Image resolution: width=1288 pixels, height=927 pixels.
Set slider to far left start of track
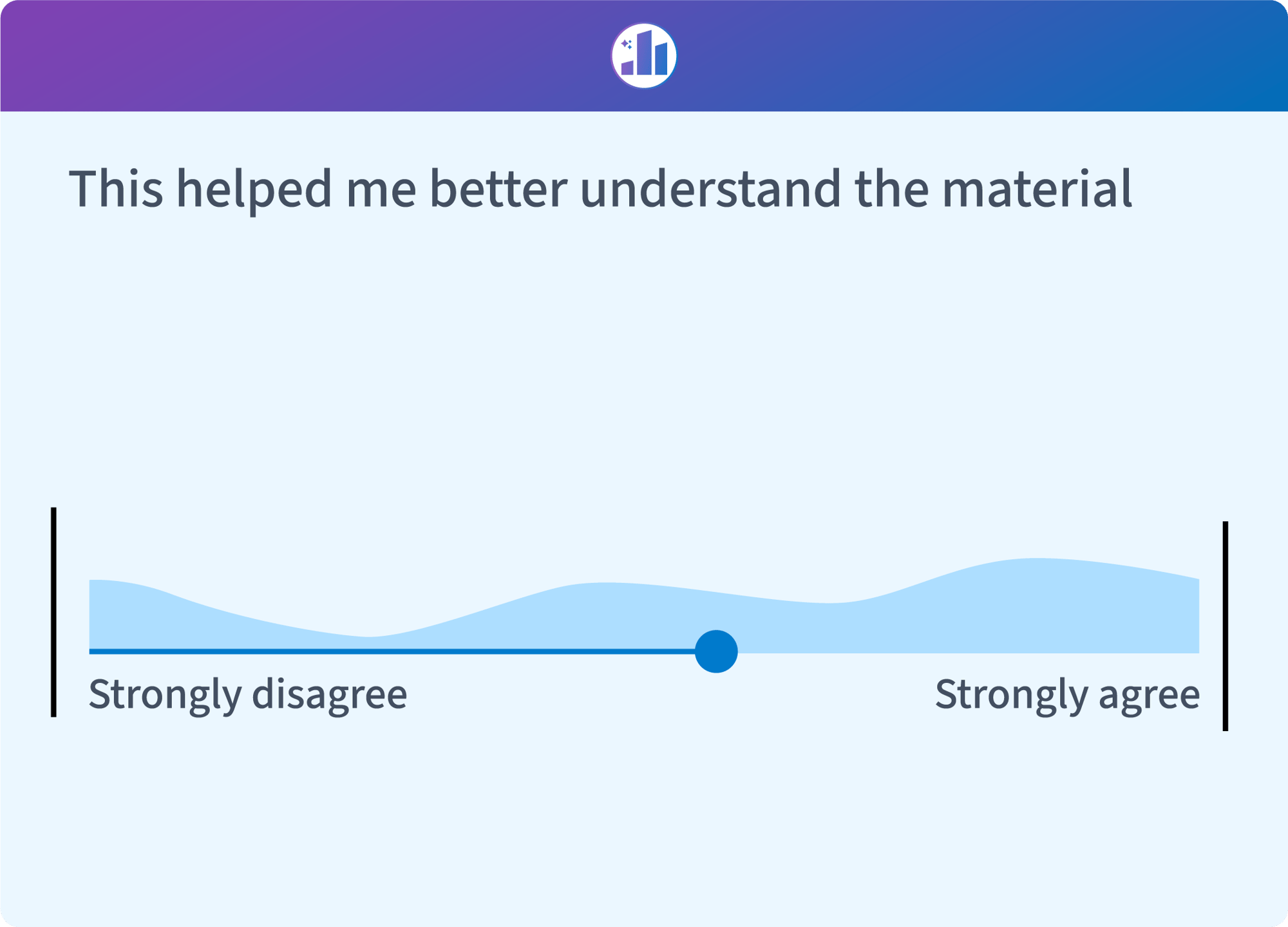pos(90,651)
